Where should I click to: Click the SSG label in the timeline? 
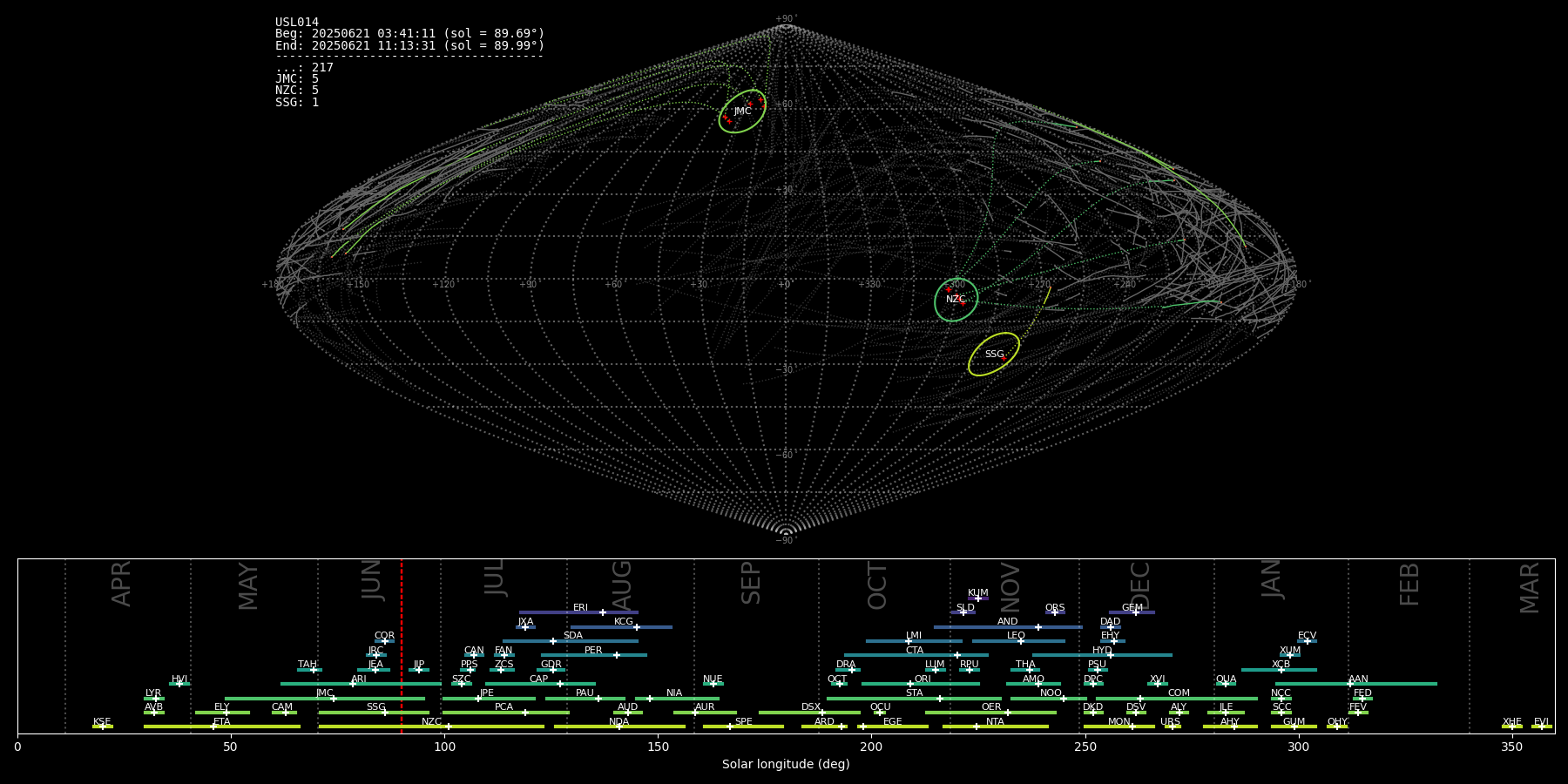pos(375,707)
